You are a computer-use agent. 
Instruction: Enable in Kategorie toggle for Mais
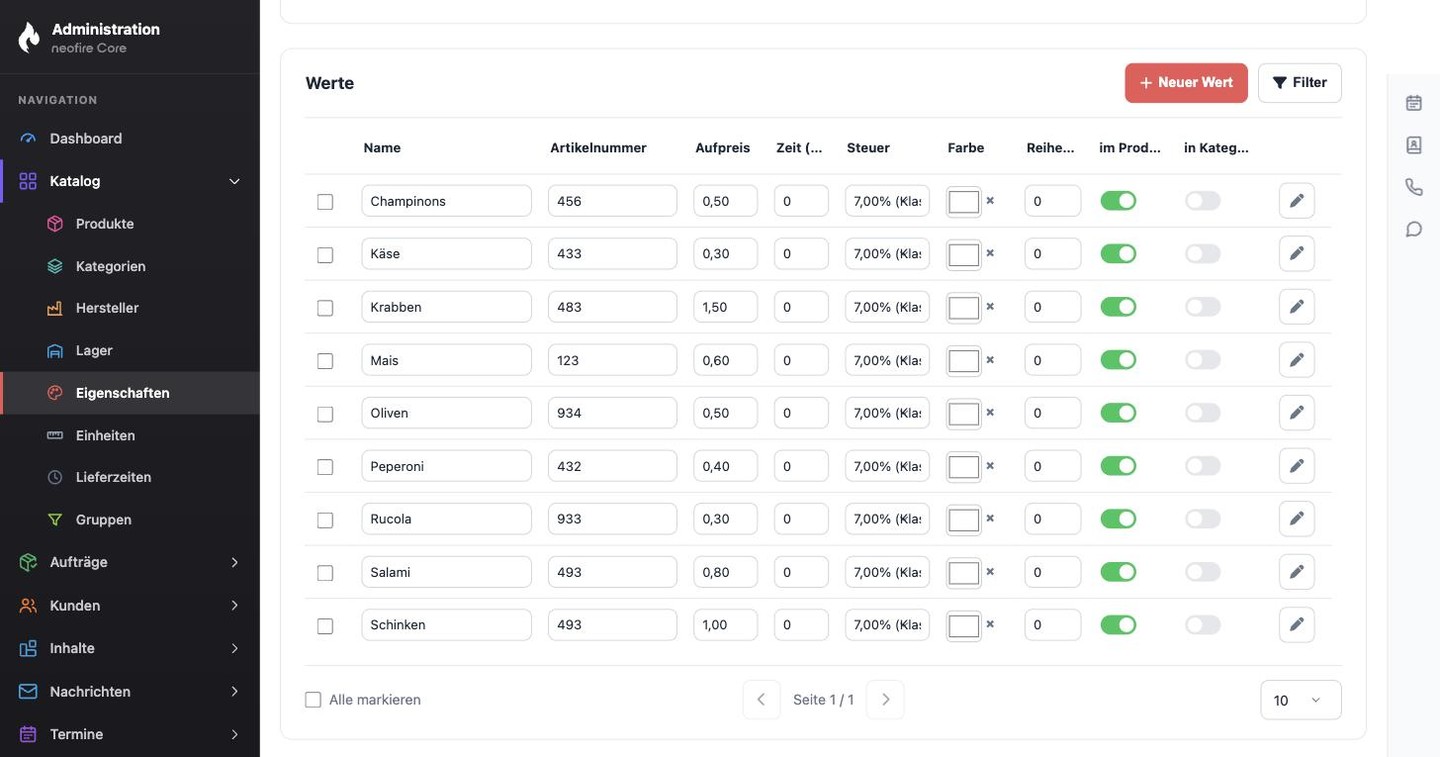[x=1203, y=360]
